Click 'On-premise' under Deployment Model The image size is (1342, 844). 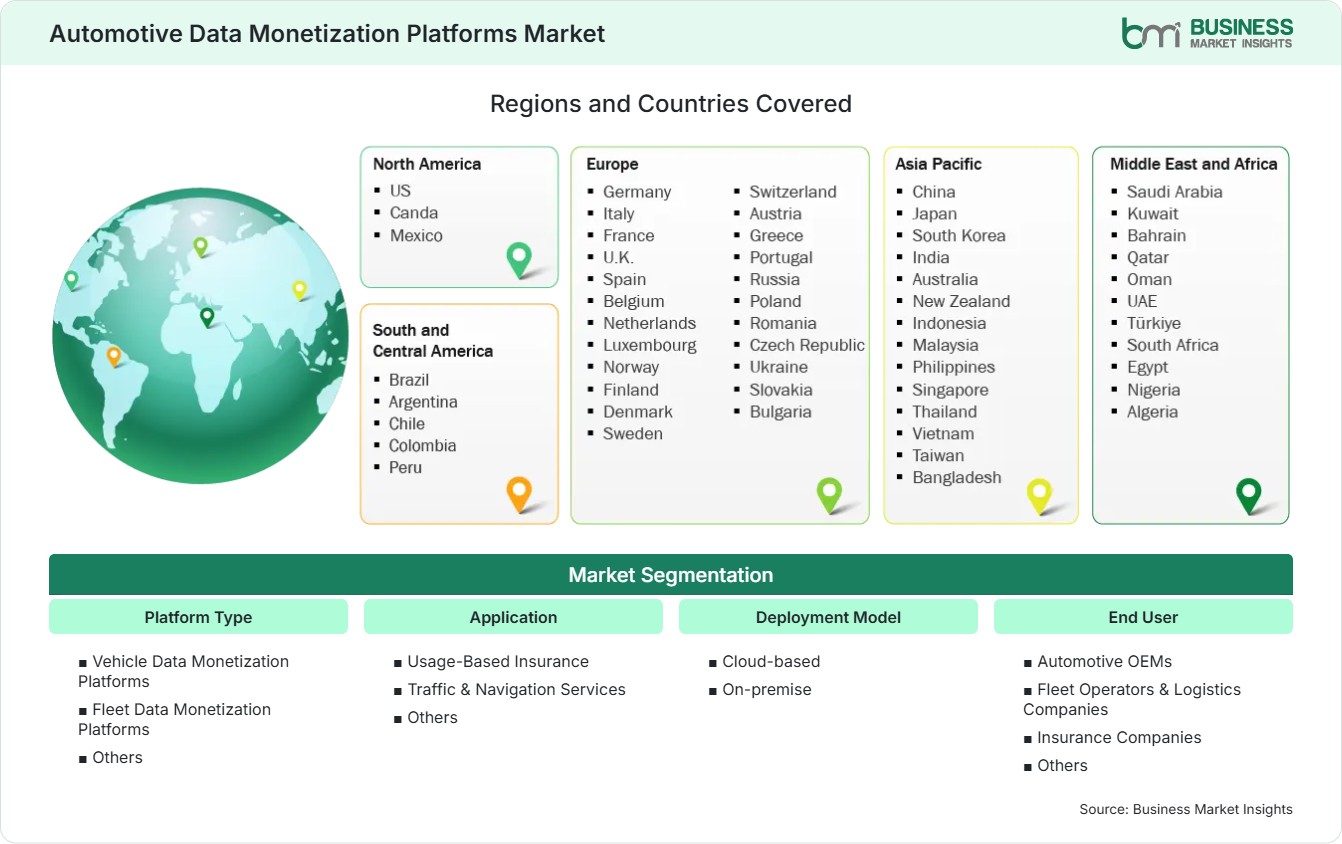click(x=760, y=690)
